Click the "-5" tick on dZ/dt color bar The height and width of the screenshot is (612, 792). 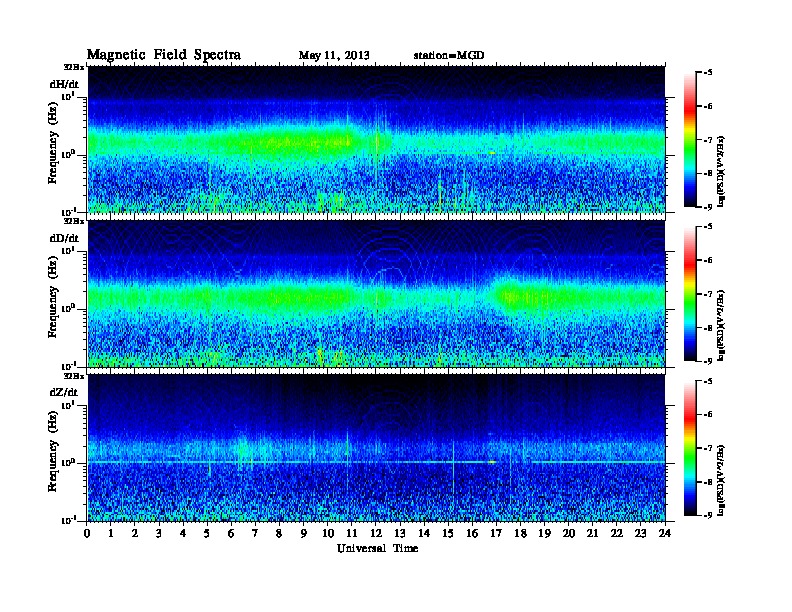[708, 381]
